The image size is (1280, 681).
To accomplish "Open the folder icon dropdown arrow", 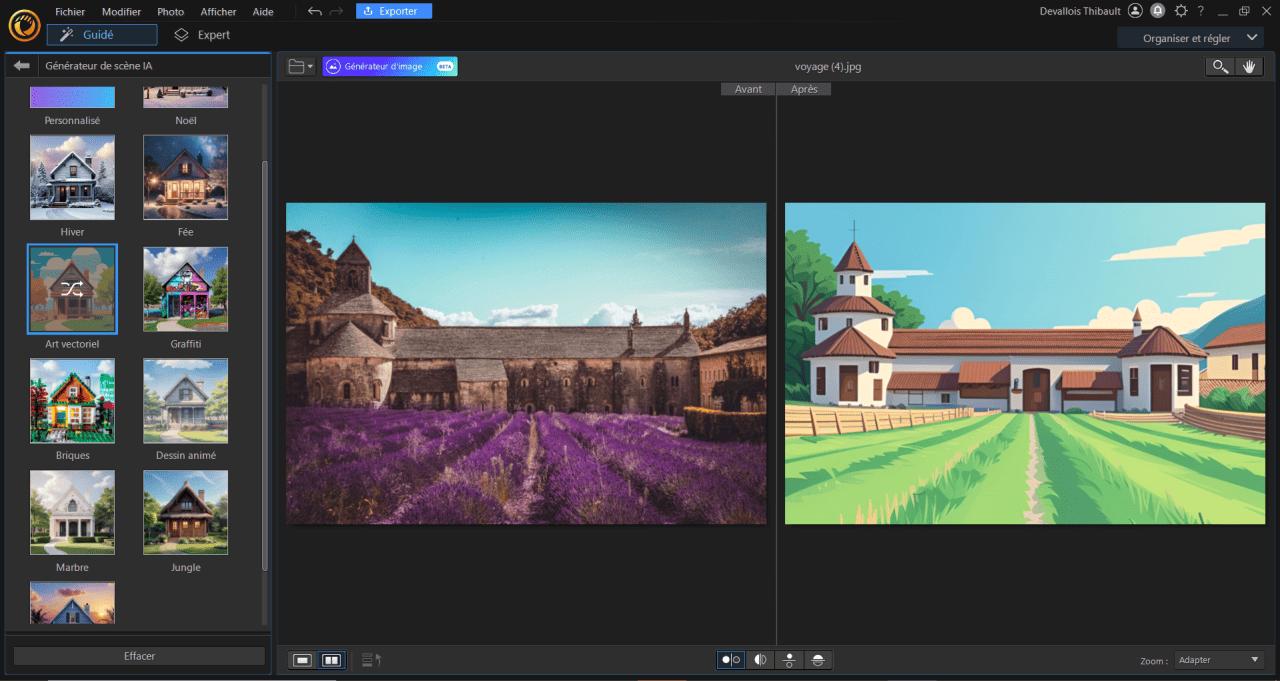I will 308,66.
